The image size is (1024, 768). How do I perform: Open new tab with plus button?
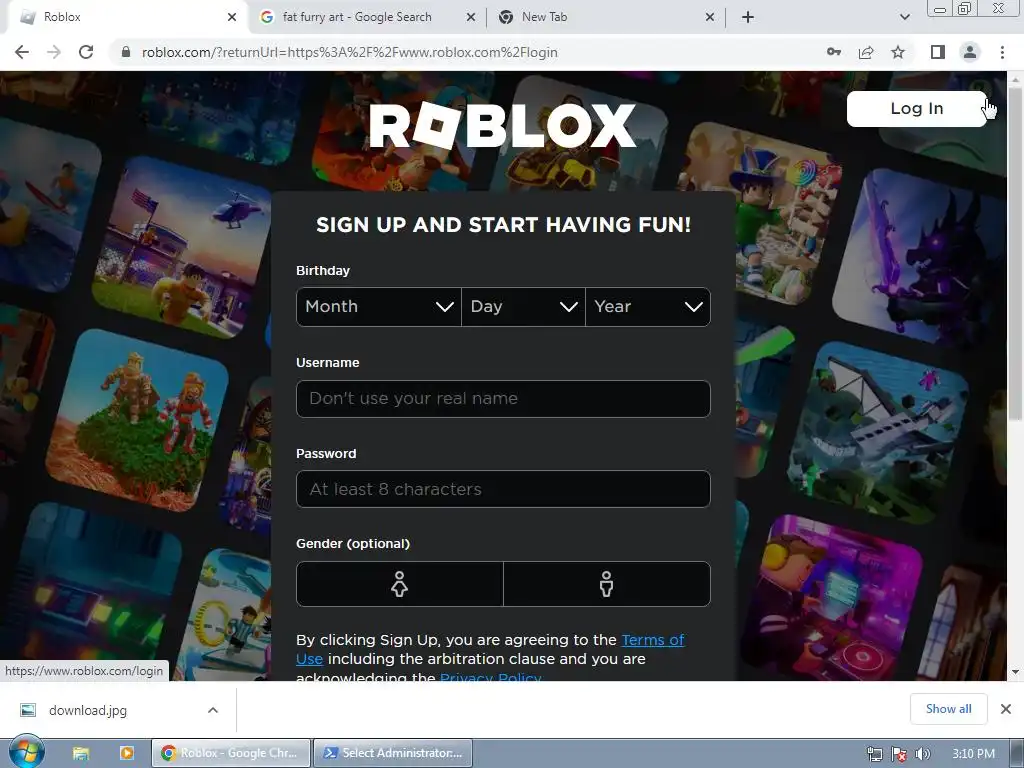748,17
